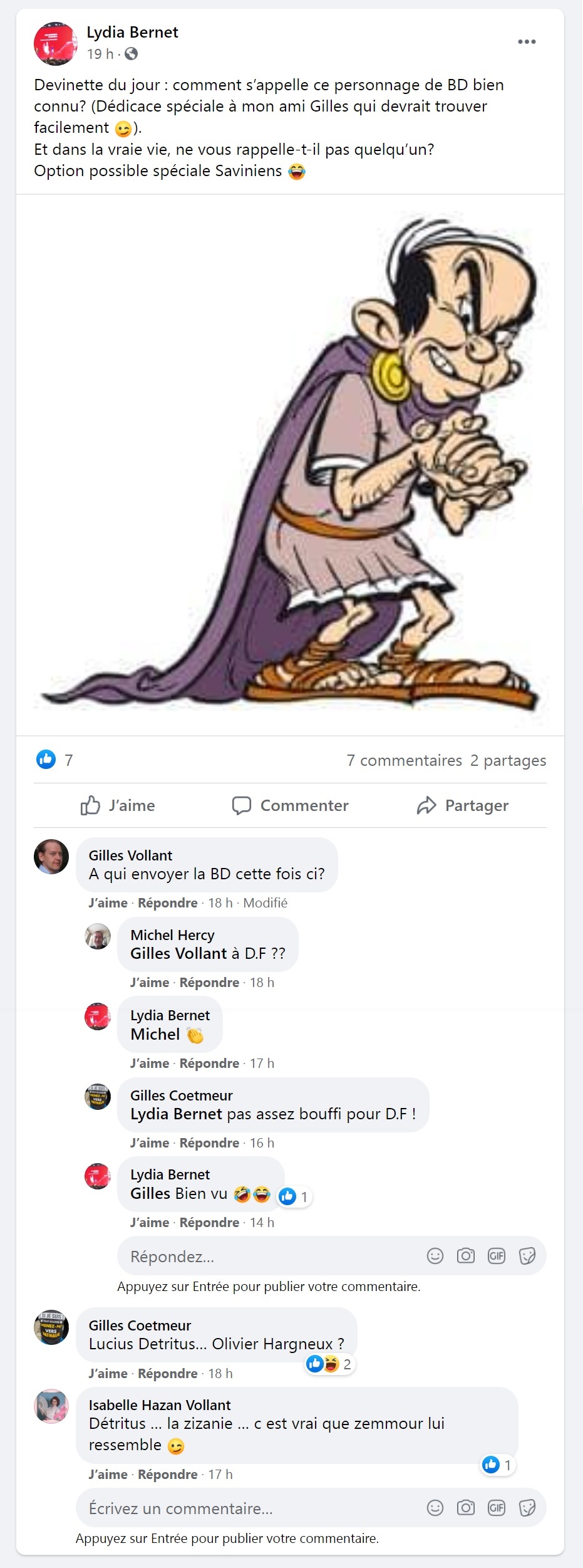The height and width of the screenshot is (1568, 583).
Task: Reply to Michel Hercy's comment
Action: tap(209, 983)
